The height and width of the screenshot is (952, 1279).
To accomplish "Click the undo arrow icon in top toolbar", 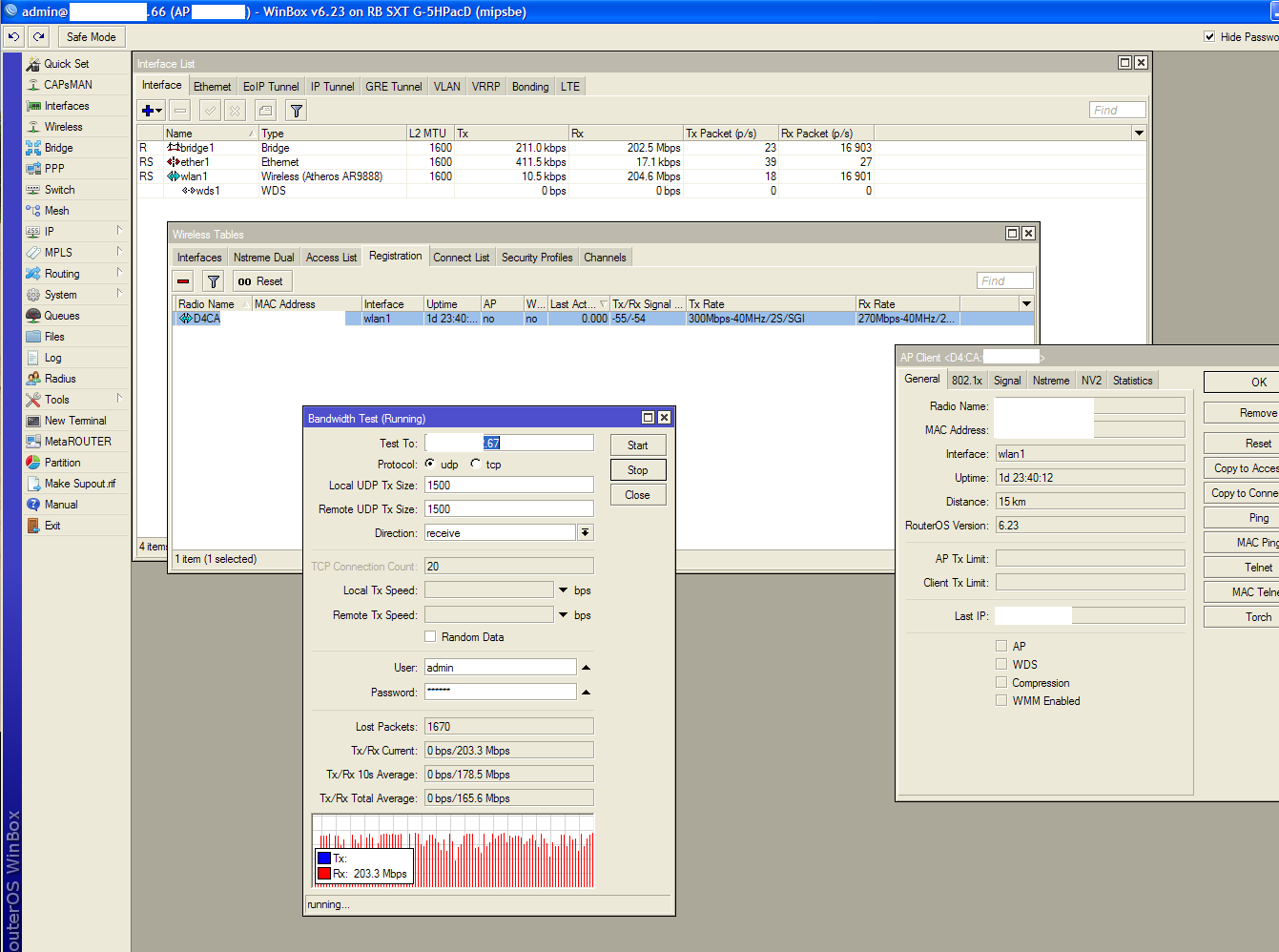I will [13, 36].
